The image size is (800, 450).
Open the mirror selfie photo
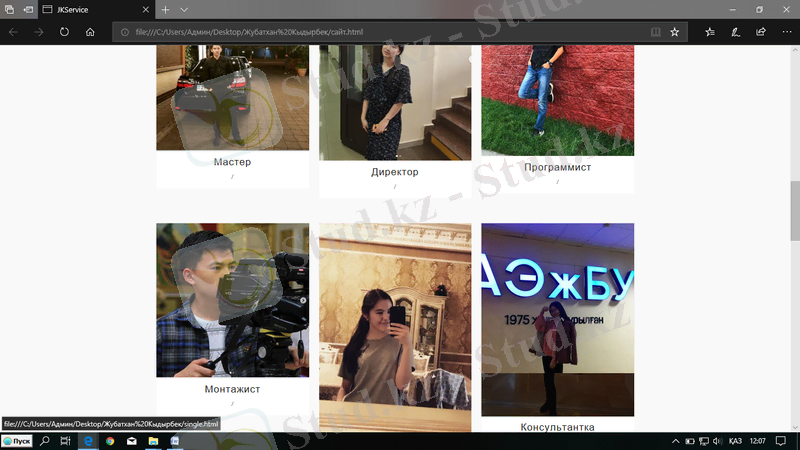click(395, 327)
